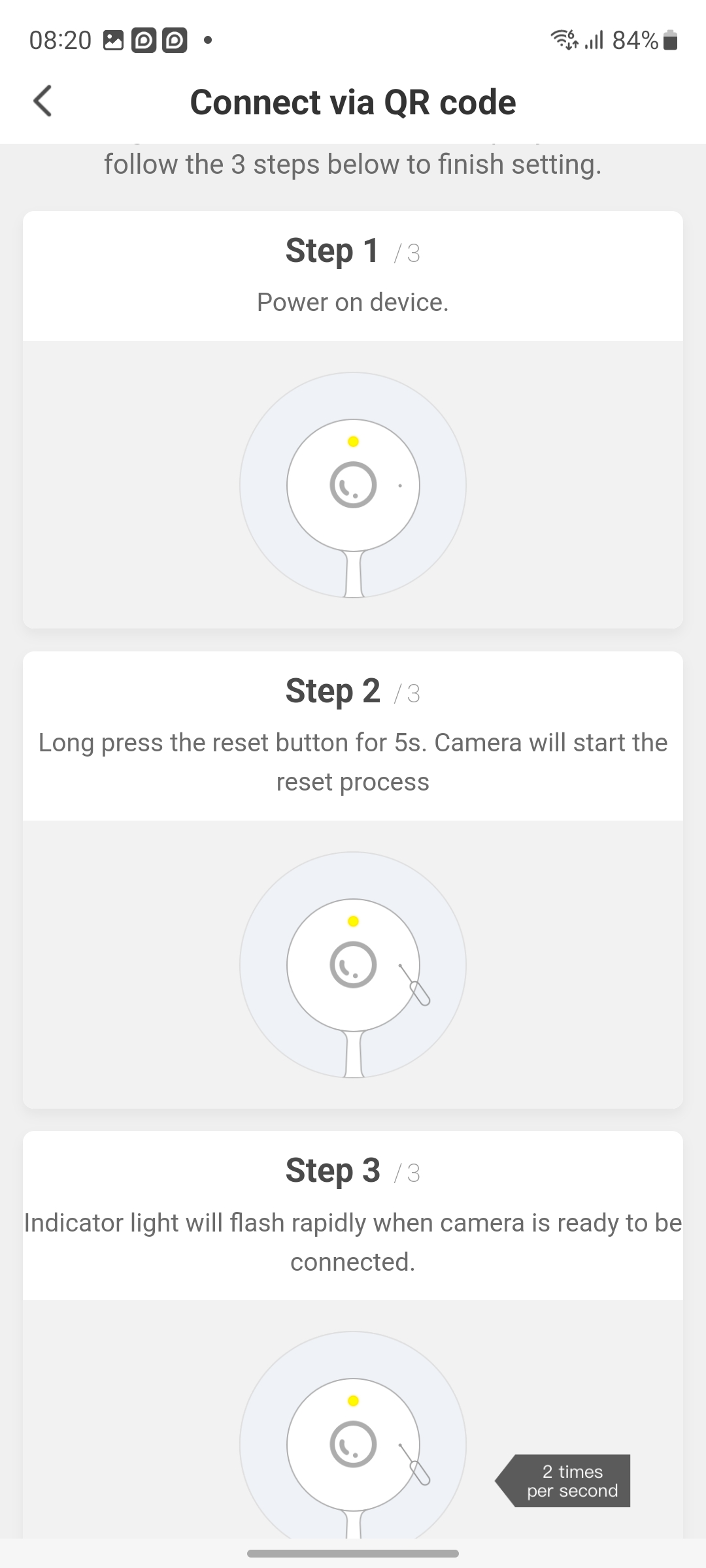The image size is (706, 1568).
Task: Tap the Step 3 heading
Action: click(x=333, y=1171)
